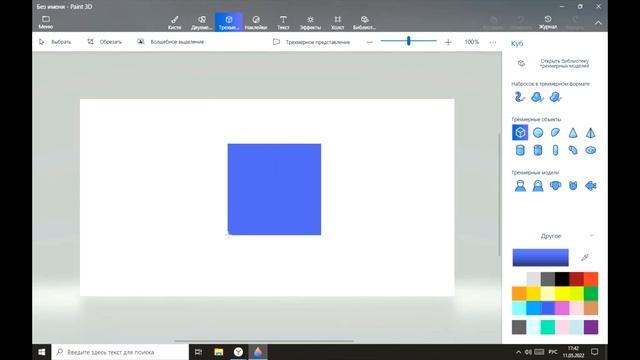This screenshot has height=360, width=640.
Task: Show hidden system tray icons
Action: [518, 352]
